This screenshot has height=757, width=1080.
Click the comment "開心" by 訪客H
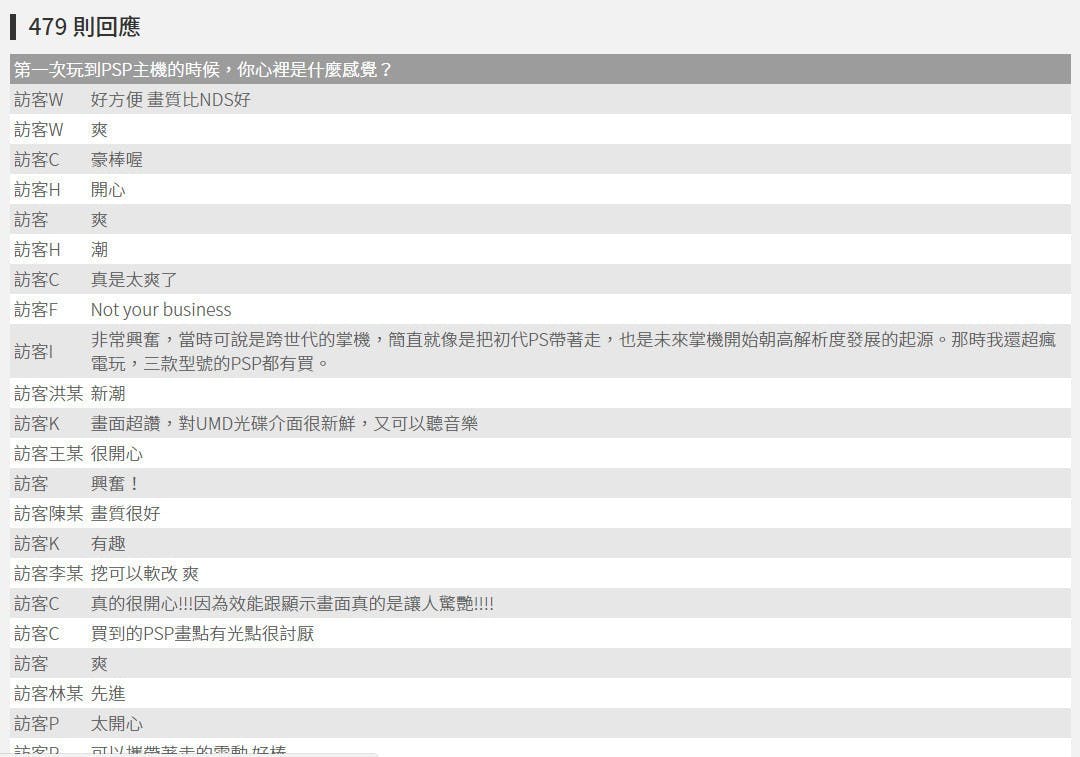[108, 190]
